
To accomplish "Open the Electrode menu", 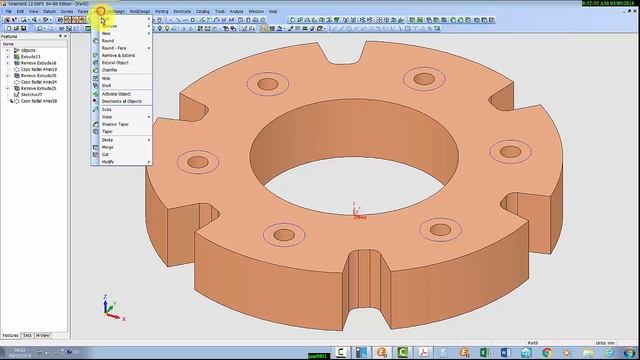I will pos(182,11).
